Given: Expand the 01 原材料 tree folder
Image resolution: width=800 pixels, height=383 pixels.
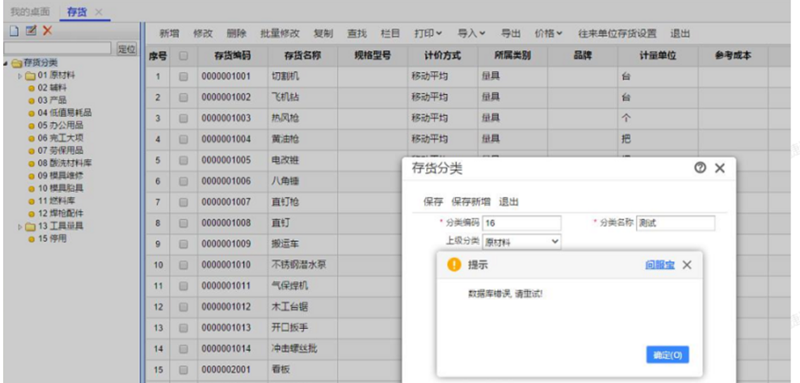Looking at the screenshot, I should (x=20, y=75).
